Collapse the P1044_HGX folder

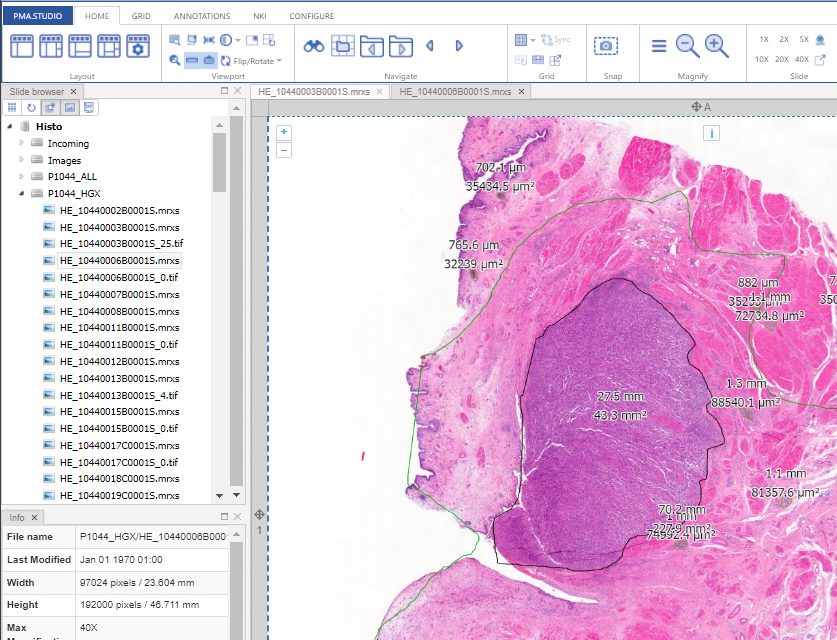(x=22, y=194)
